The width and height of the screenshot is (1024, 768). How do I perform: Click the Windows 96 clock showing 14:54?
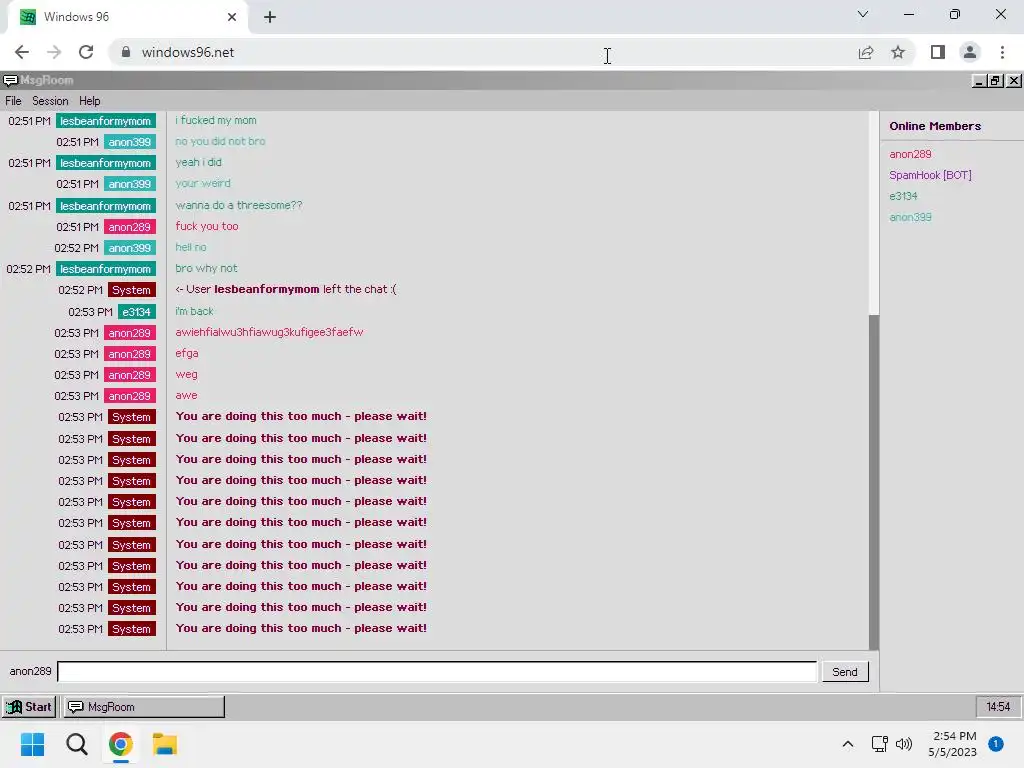pyautogui.click(x=997, y=707)
